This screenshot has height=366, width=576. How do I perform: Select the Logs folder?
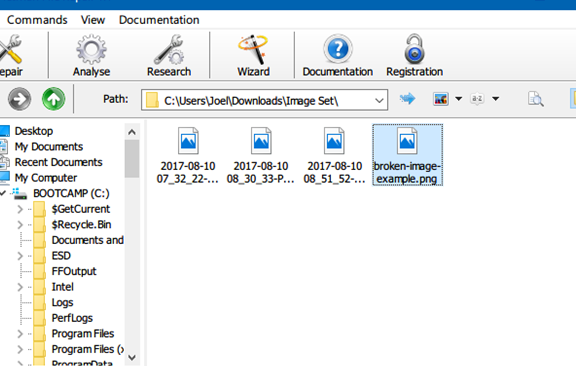62,302
